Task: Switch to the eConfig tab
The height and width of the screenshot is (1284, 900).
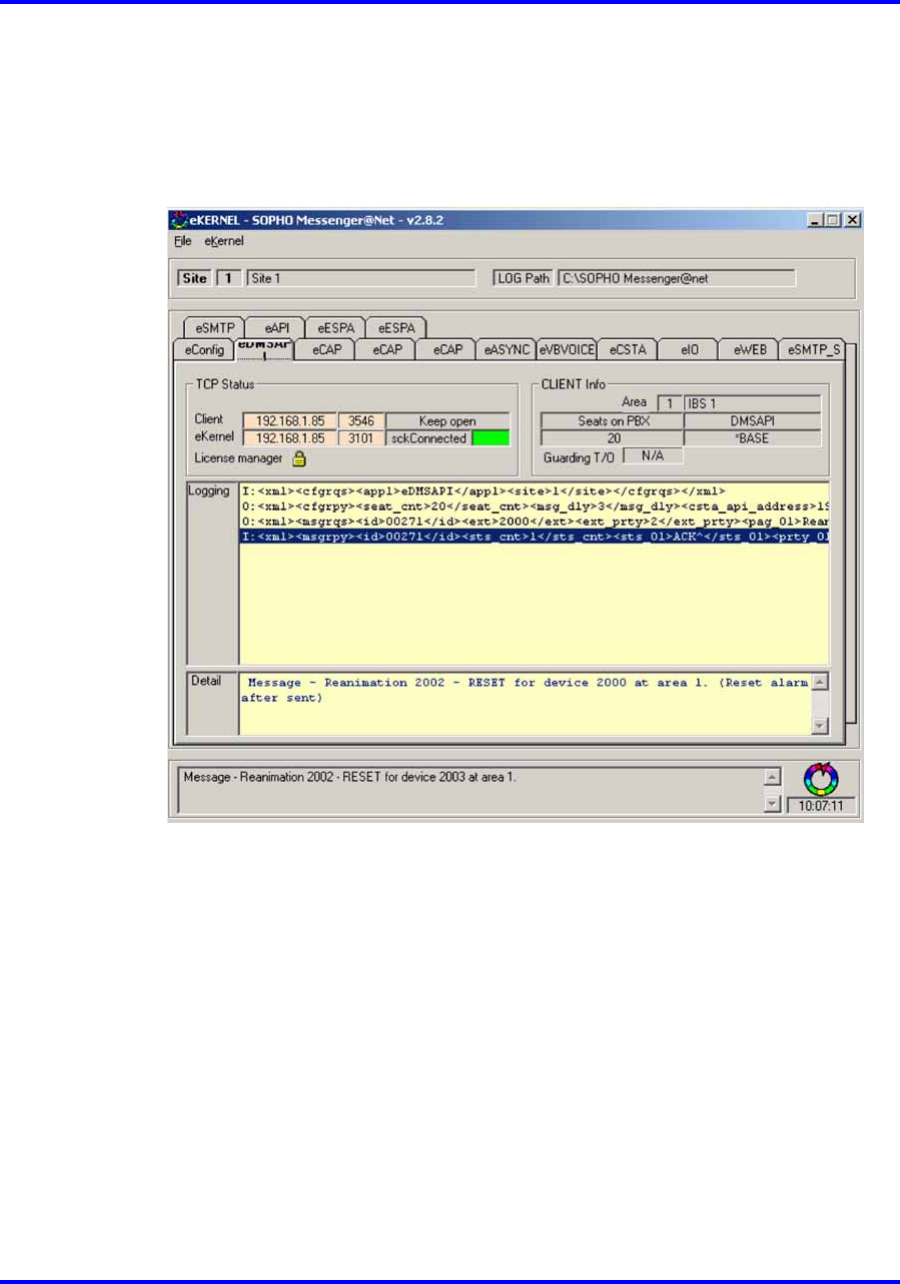Action: pos(203,350)
